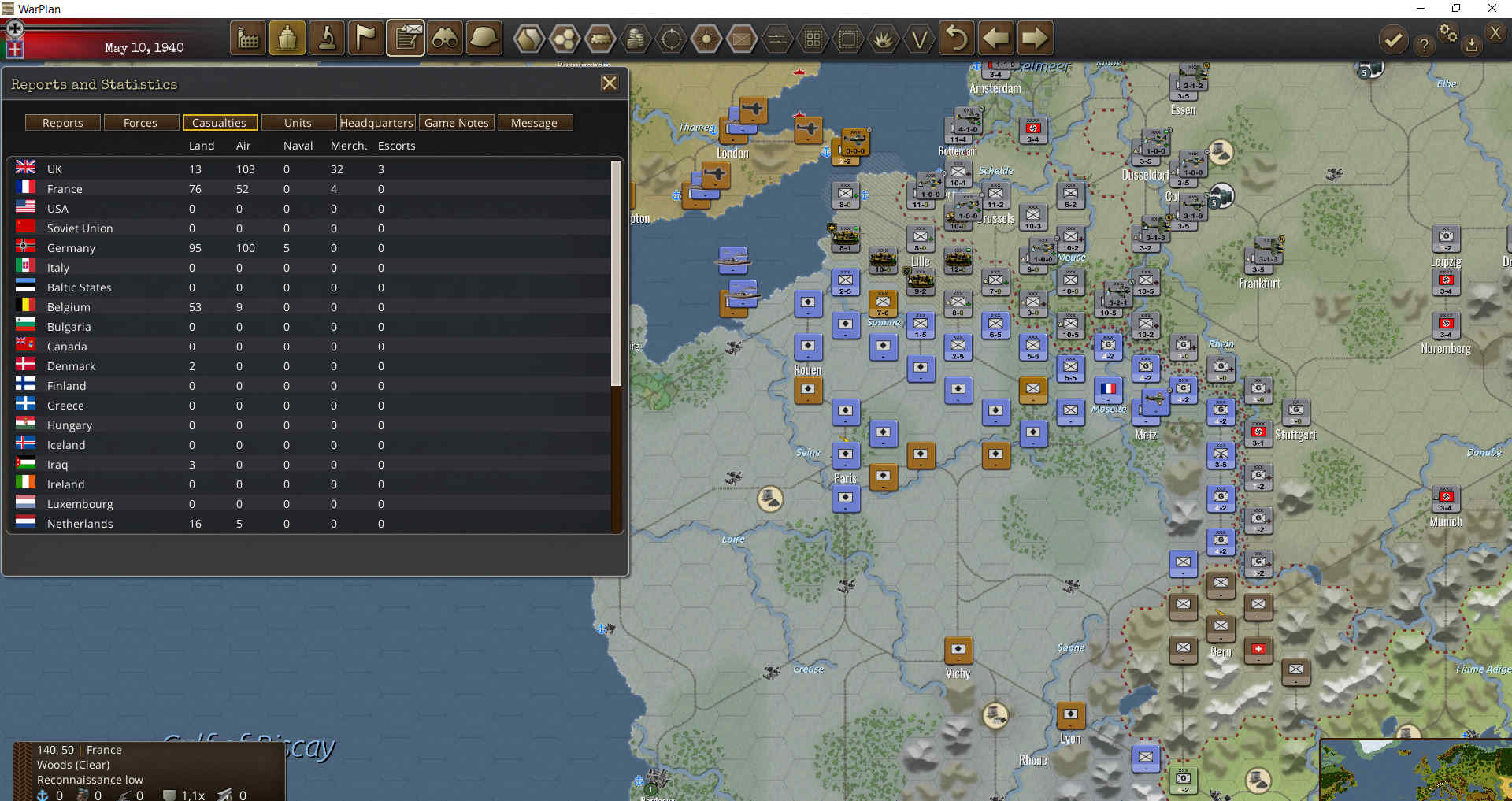Open the flag diplomacy screen
The height and width of the screenshot is (801, 1512).
(x=366, y=38)
